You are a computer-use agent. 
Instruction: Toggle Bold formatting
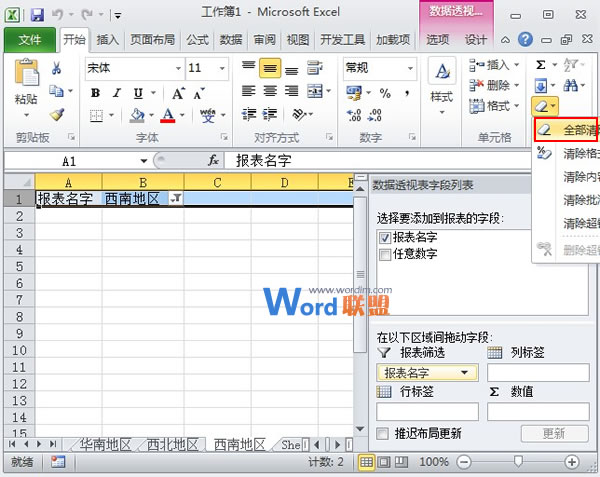[96, 92]
